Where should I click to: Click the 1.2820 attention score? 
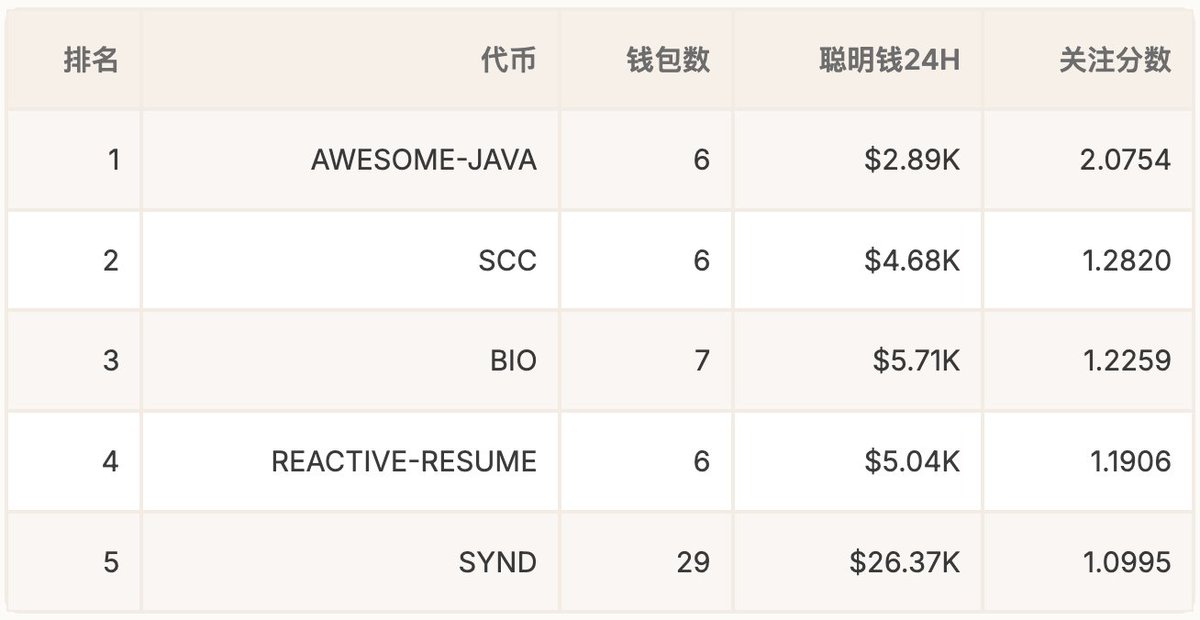click(1127, 261)
